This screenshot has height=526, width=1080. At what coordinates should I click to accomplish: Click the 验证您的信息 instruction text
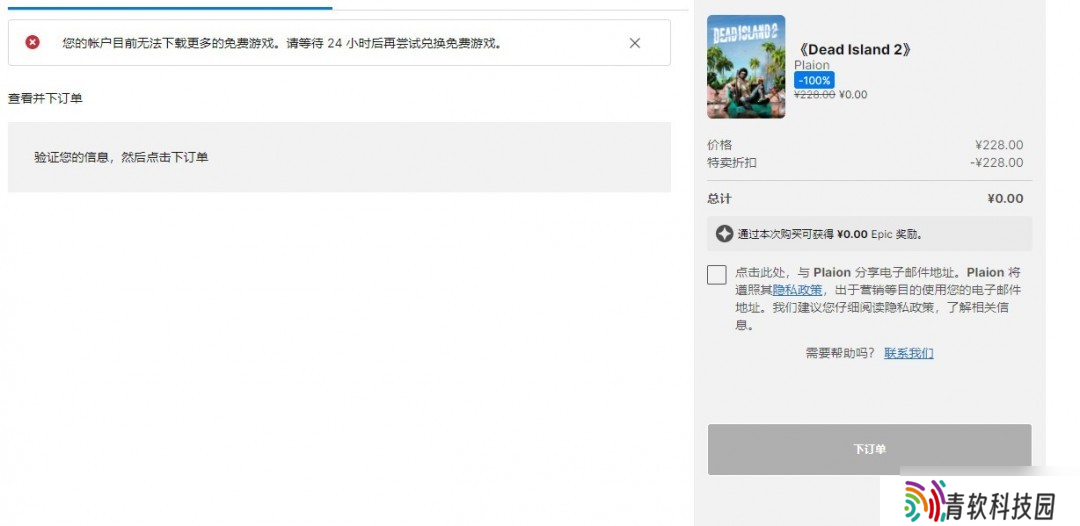(x=121, y=157)
